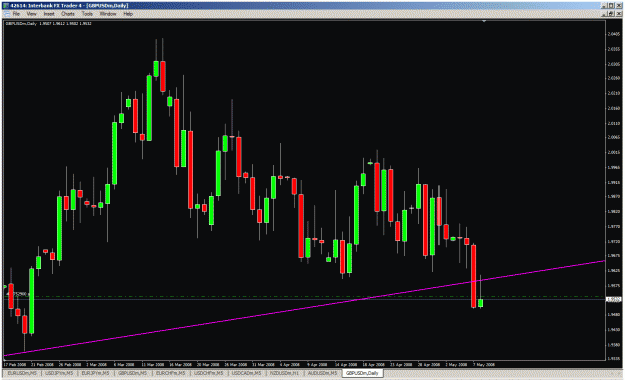Open the File menu
The width and height of the screenshot is (625, 380).
coord(16,14)
